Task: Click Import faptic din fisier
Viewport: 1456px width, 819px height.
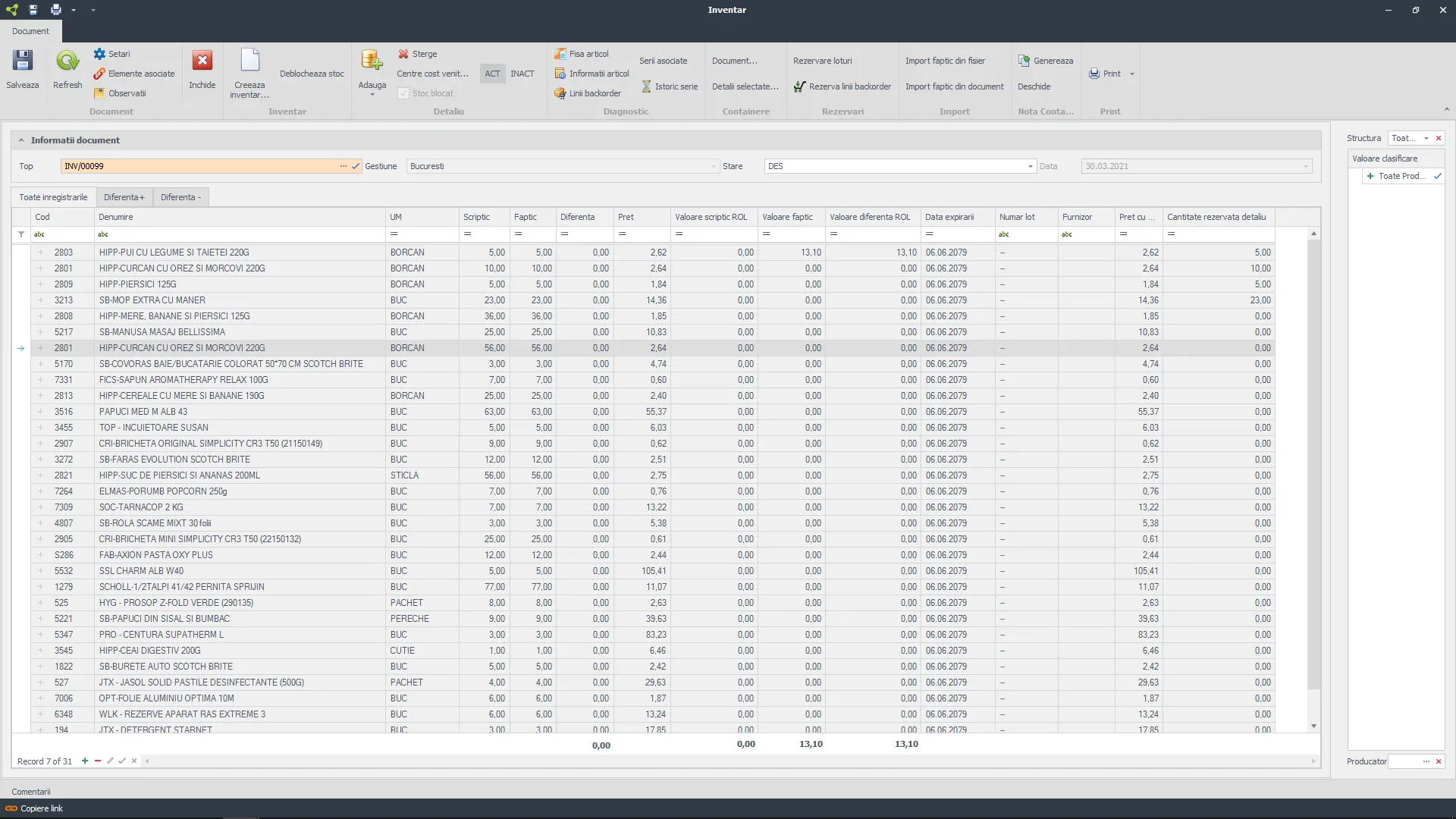Action: (x=945, y=61)
